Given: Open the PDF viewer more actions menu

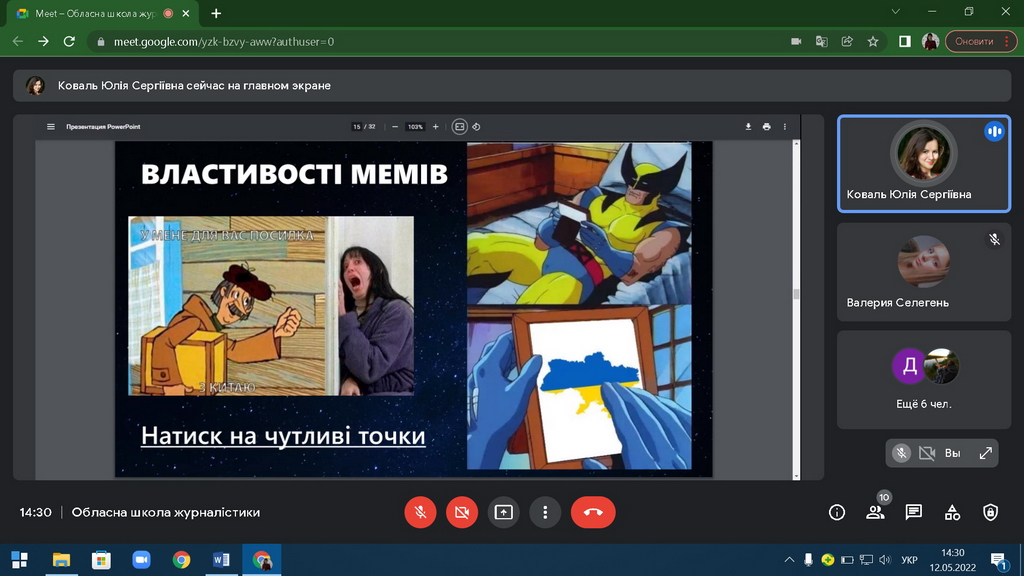Looking at the screenshot, I should coord(785,127).
